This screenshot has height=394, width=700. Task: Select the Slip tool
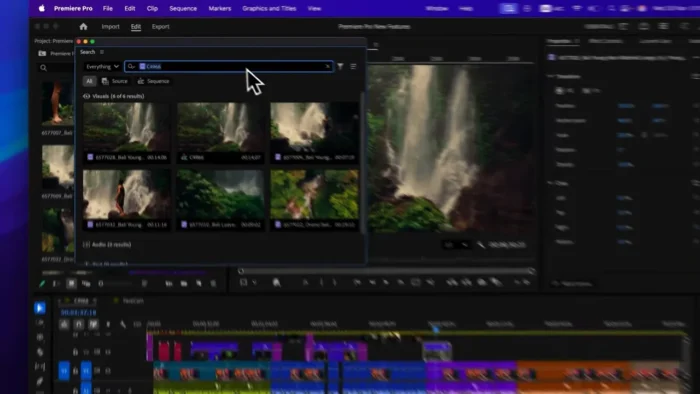point(40,366)
